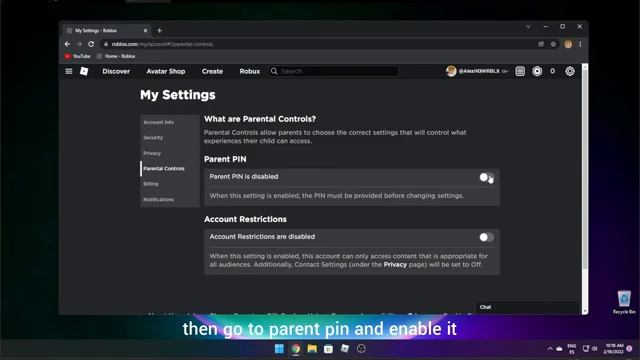Open the Recycle Bin desktop icon
This screenshot has height=360, width=640.
click(x=624, y=302)
